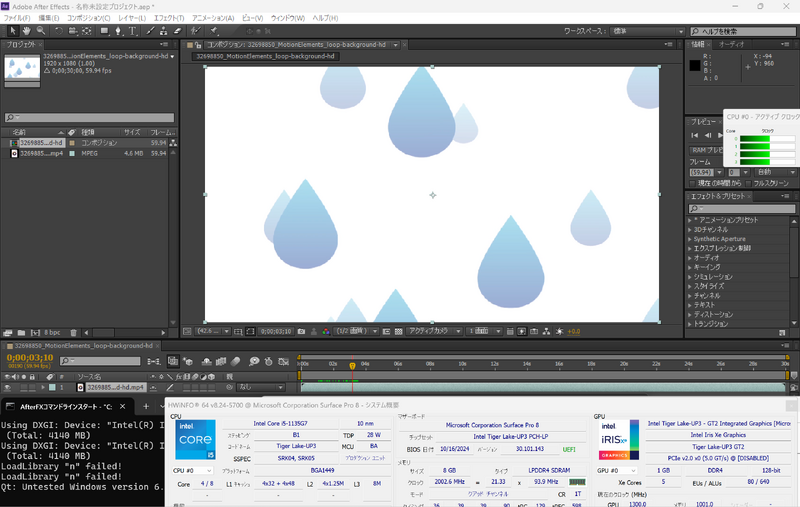Enable the フルスクリーン checkbox
800x507 pixels.
pyautogui.click(x=747, y=183)
